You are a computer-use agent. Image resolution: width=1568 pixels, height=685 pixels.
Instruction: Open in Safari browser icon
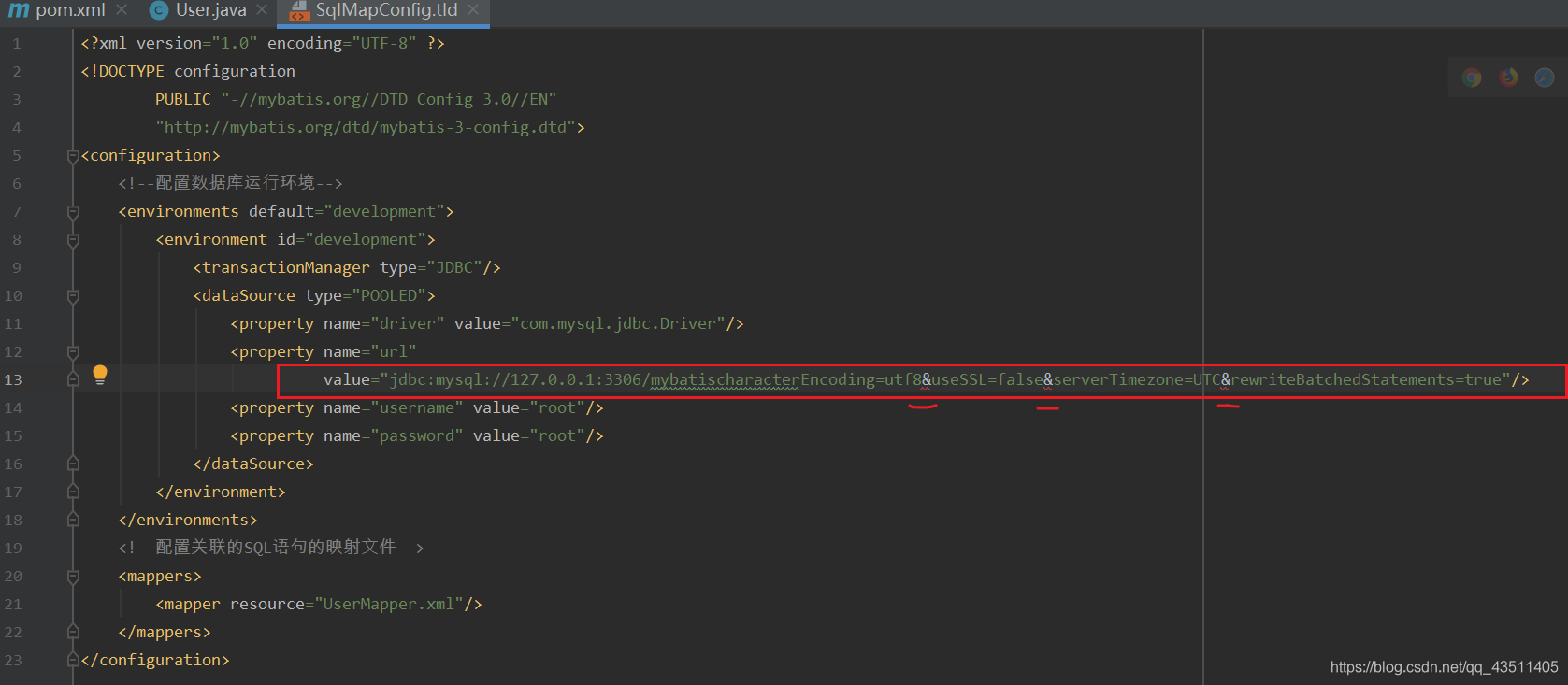point(1545,78)
